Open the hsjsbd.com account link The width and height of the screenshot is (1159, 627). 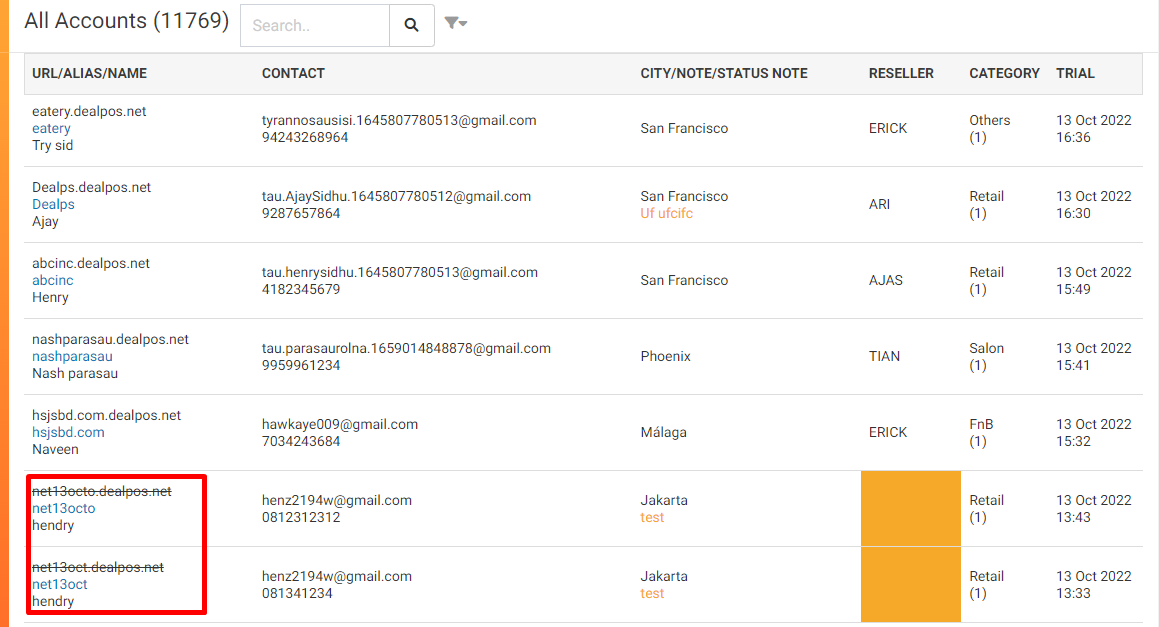68,433
